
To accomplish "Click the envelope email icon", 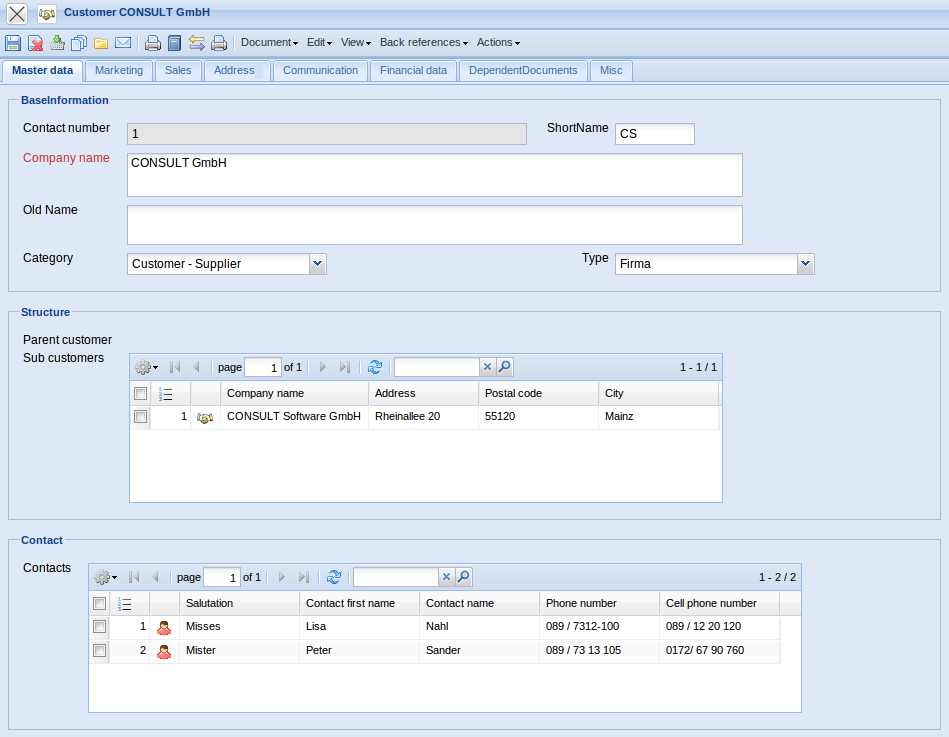I will (123, 43).
